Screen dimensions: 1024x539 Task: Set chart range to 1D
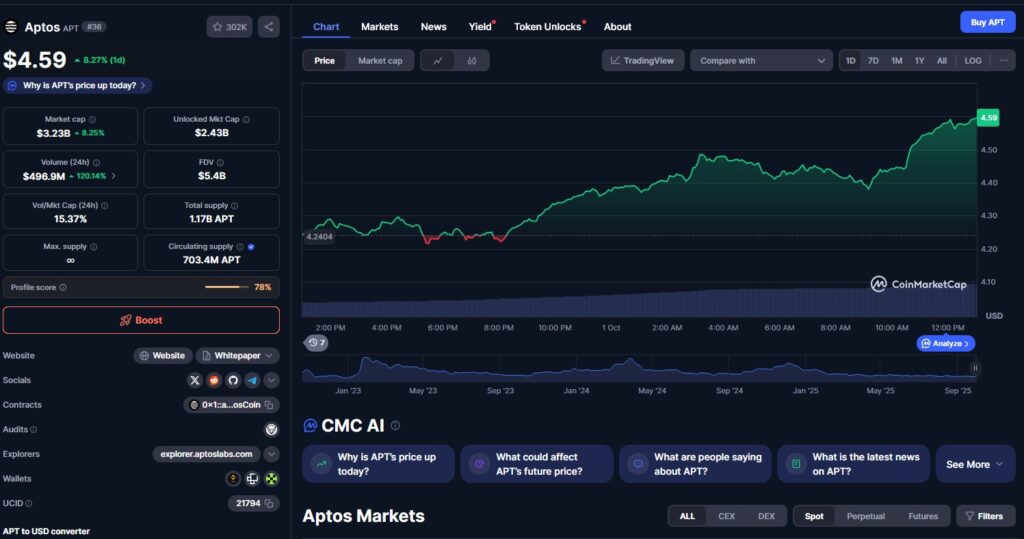coord(850,61)
